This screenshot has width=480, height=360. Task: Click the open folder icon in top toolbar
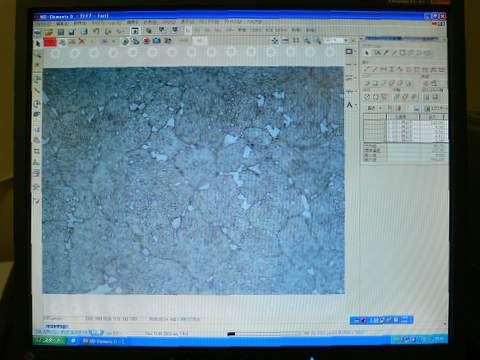49,32
